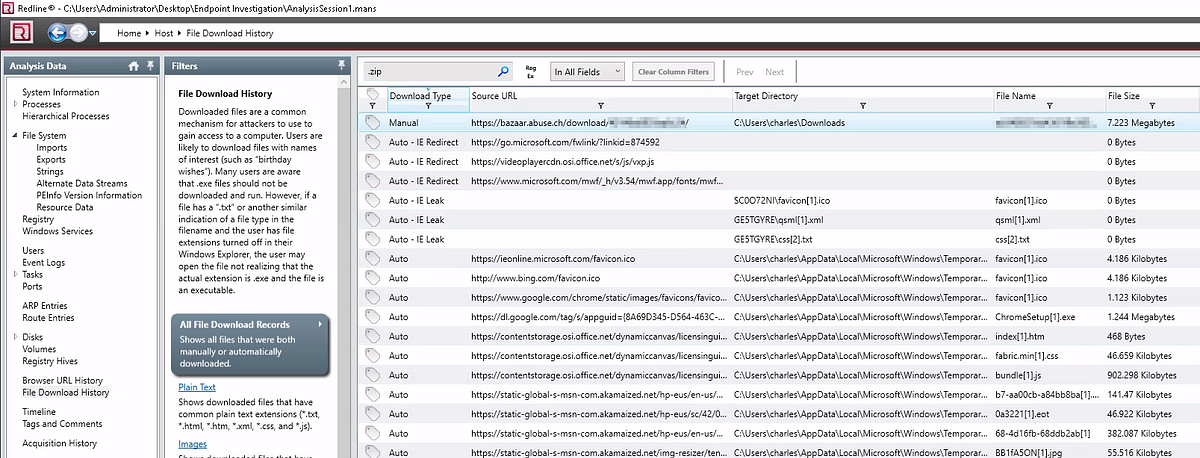Open the tag column filter funnel
The height and width of the screenshot is (458, 1200).
coord(372,105)
